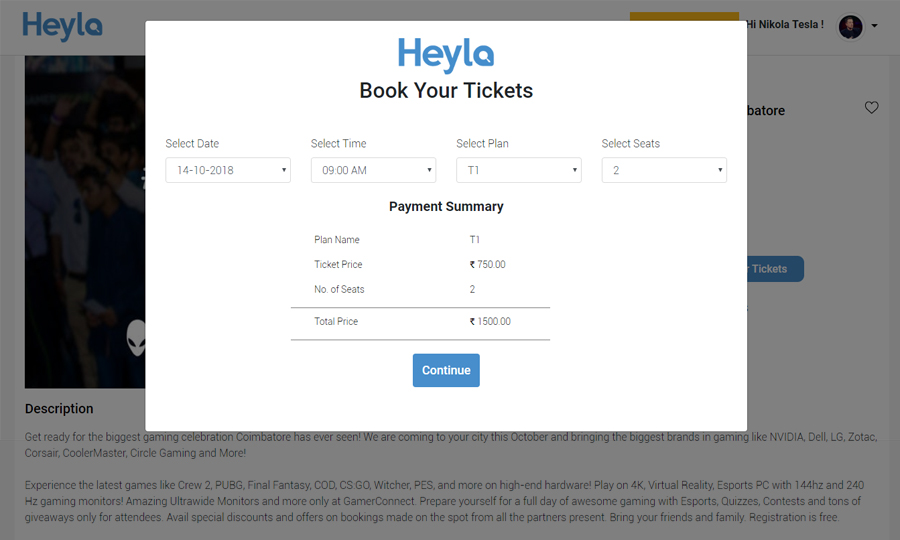The image size is (900, 540).
Task: Click the Payment Summary heading
Action: click(x=446, y=207)
